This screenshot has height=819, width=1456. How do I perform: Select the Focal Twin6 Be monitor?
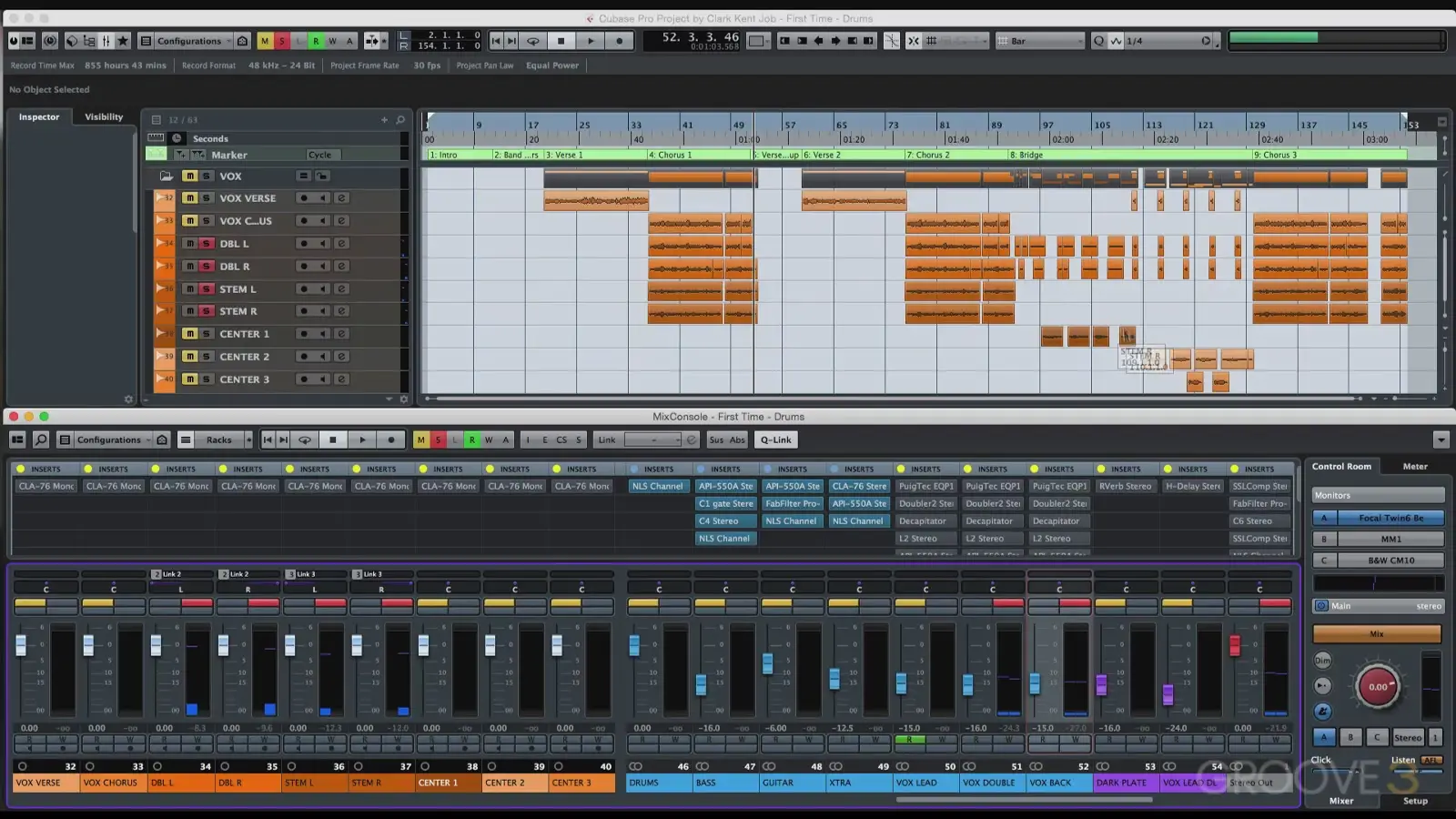1390,519
